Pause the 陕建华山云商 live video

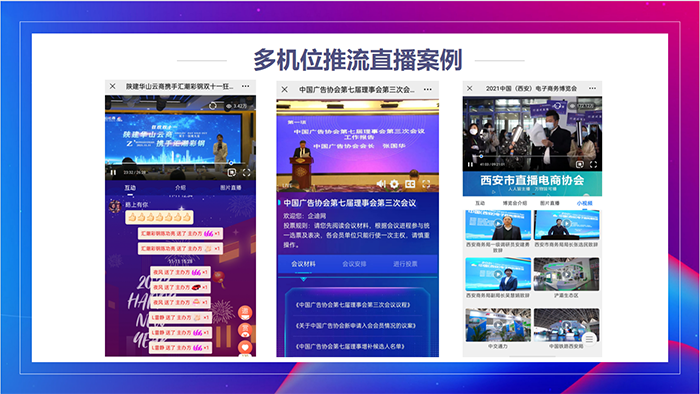113,172
